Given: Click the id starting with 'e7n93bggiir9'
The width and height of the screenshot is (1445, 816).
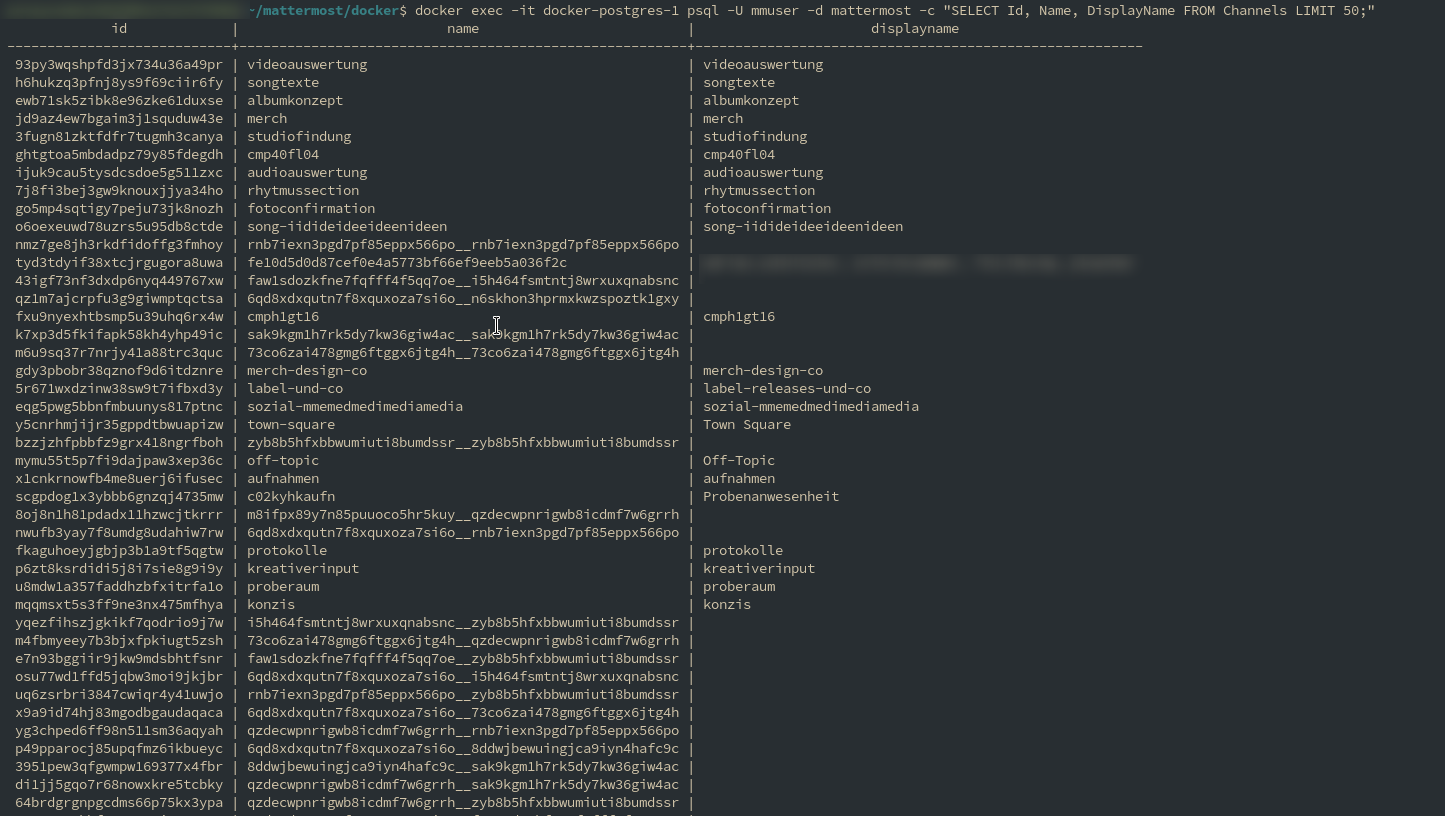Looking at the screenshot, I should click(x=119, y=658).
